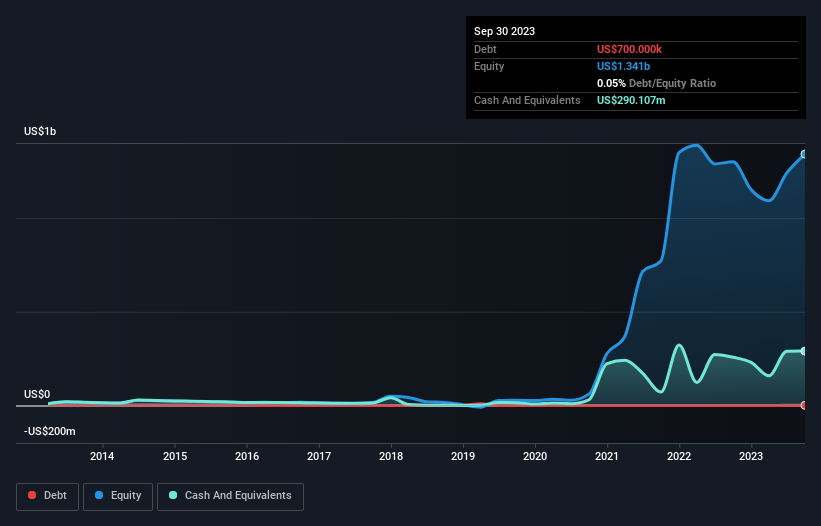Click Cash And Equivalents label in tooltip
Screen dimensions: 821x526
(527, 100)
